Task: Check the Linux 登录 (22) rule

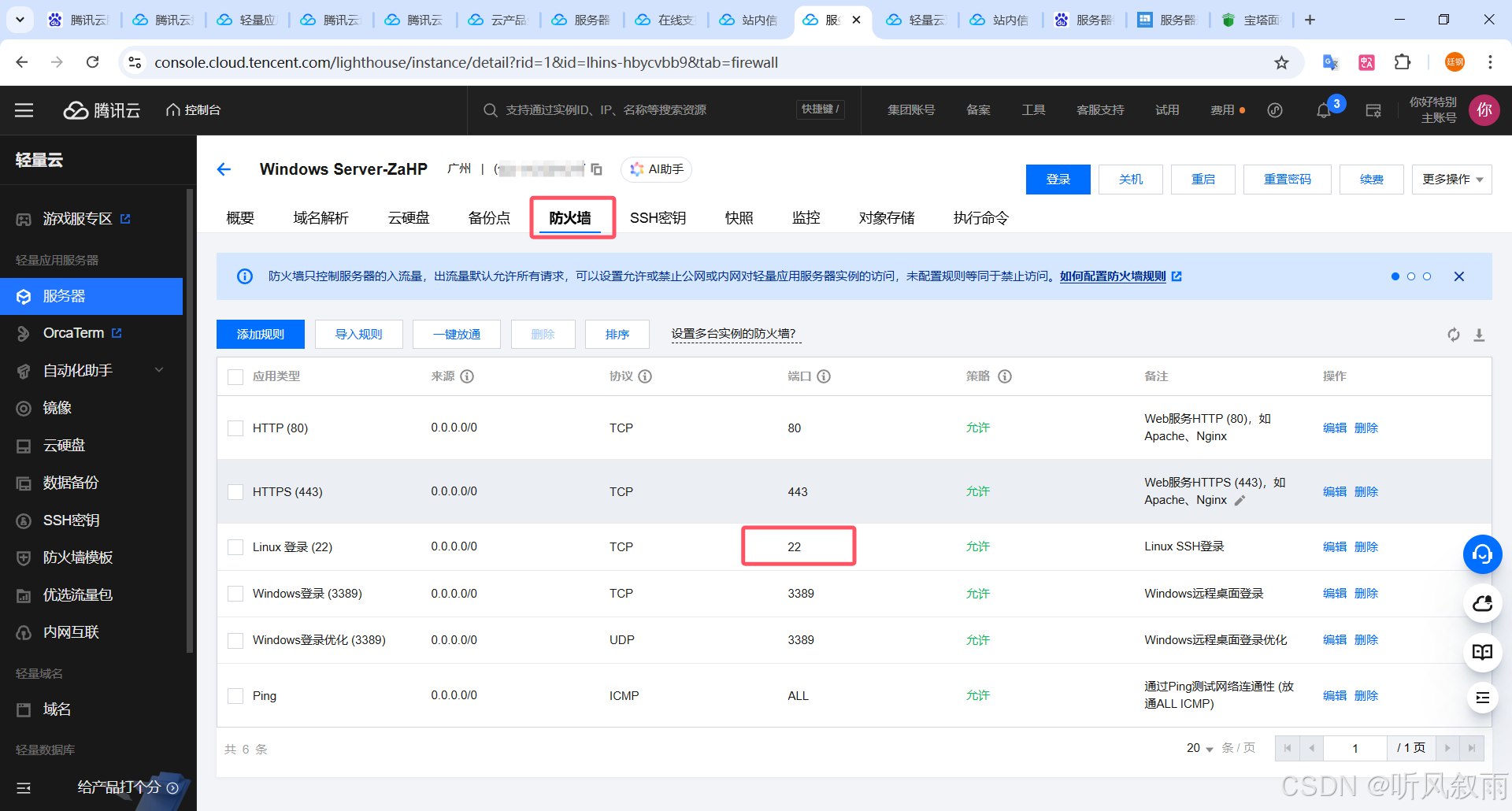Action: coord(235,547)
